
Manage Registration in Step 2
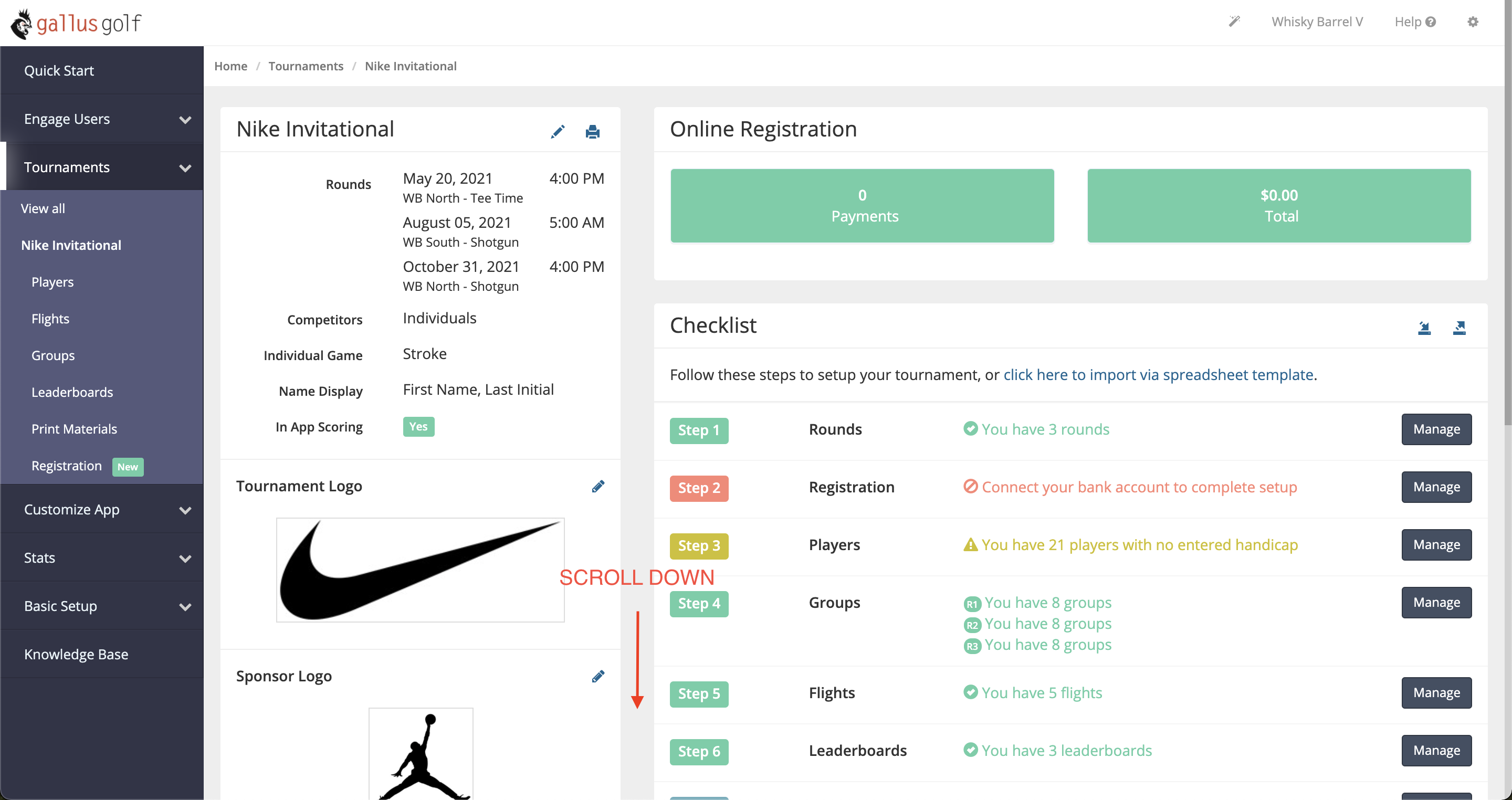tap(1436, 487)
